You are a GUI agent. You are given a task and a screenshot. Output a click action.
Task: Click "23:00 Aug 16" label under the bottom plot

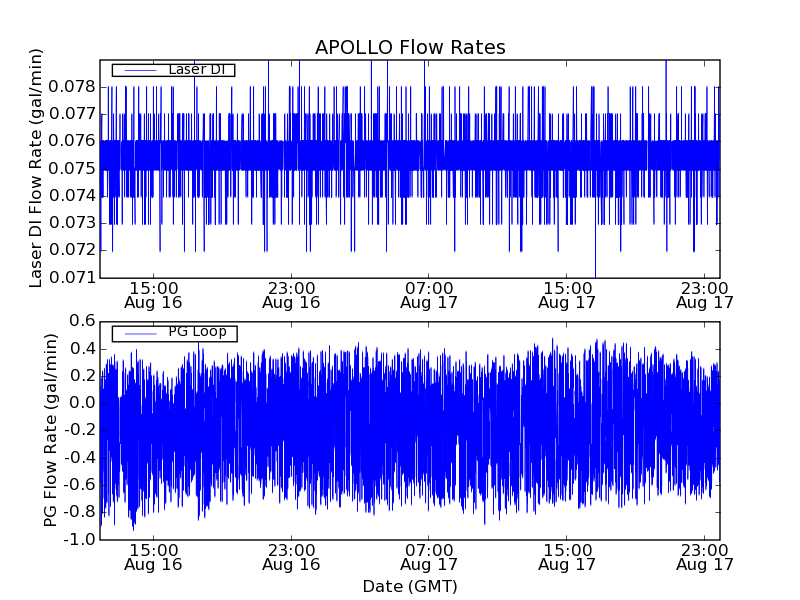point(291,557)
